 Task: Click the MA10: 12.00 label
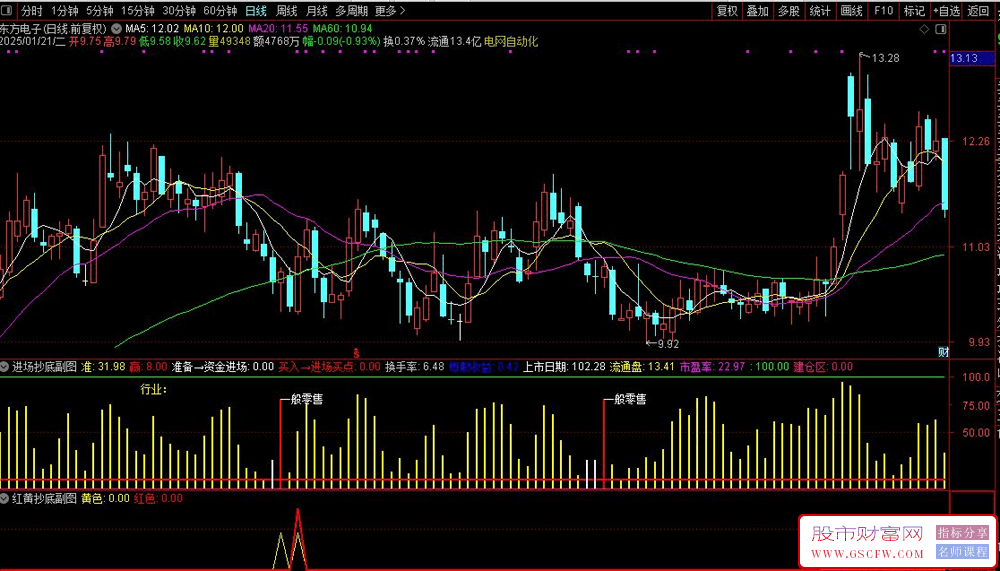coord(214,29)
